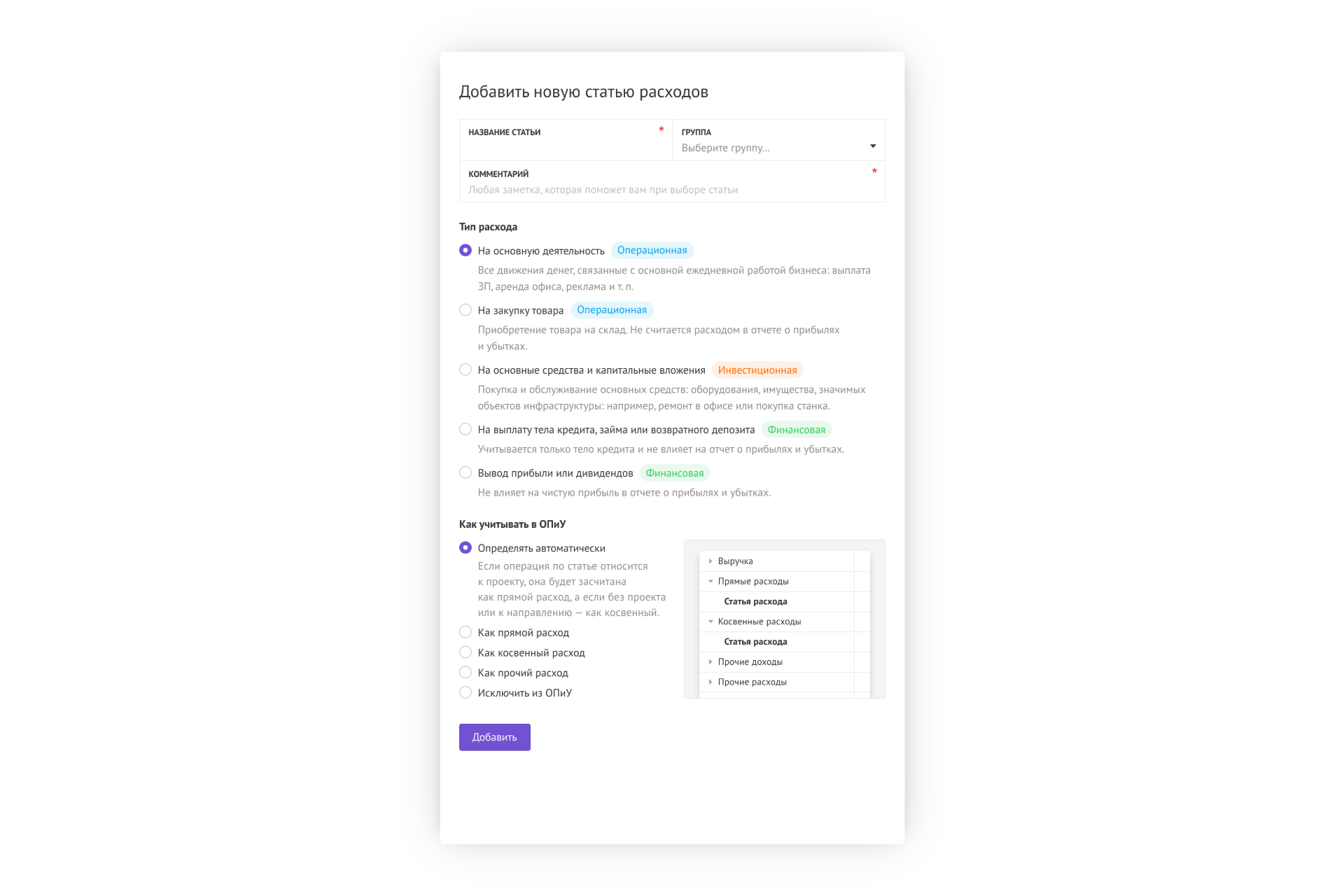Expand the Выручка row triangle

click(x=710, y=561)
